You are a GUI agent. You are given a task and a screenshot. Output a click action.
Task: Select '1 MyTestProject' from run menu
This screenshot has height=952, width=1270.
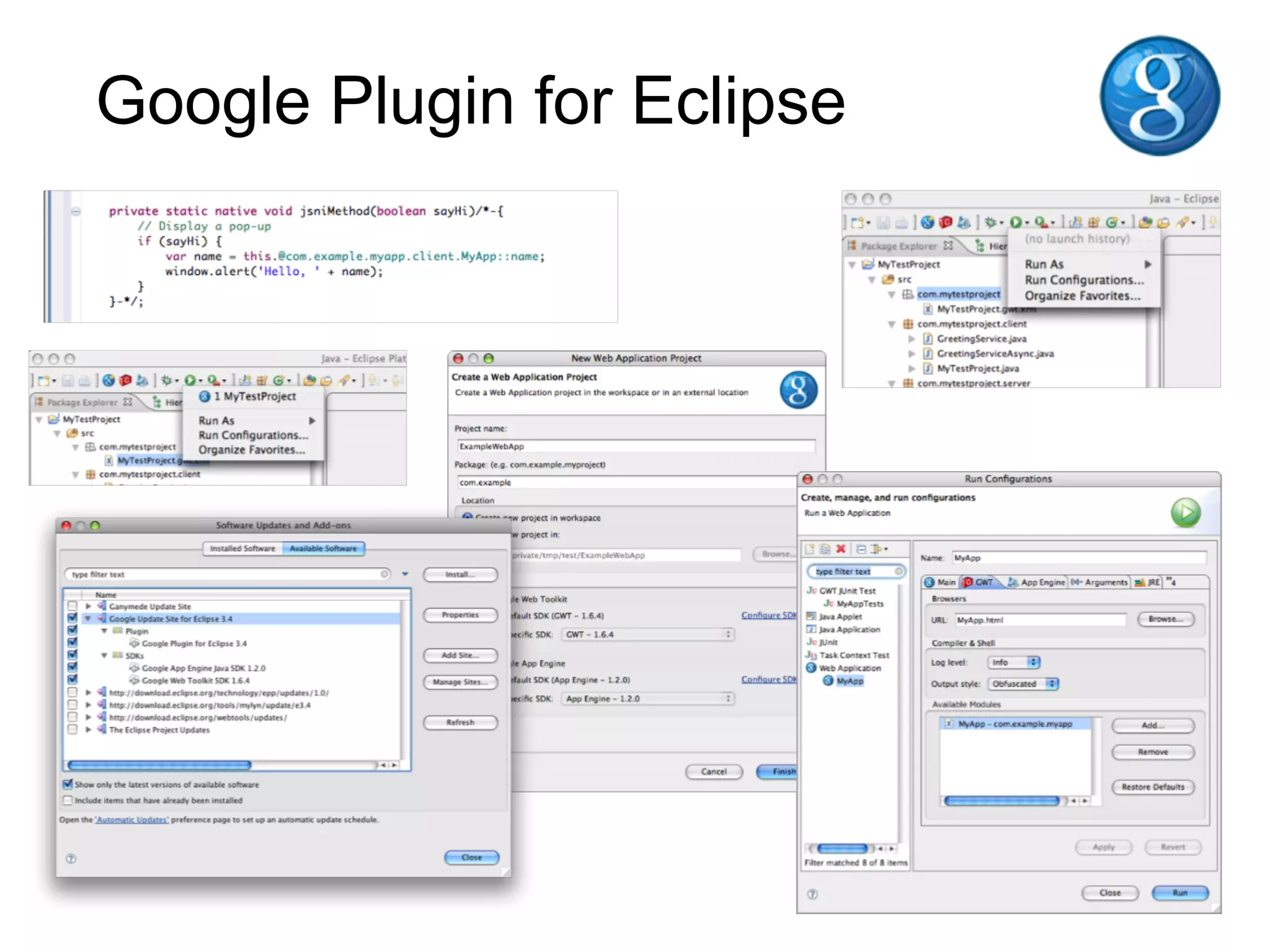tap(254, 396)
